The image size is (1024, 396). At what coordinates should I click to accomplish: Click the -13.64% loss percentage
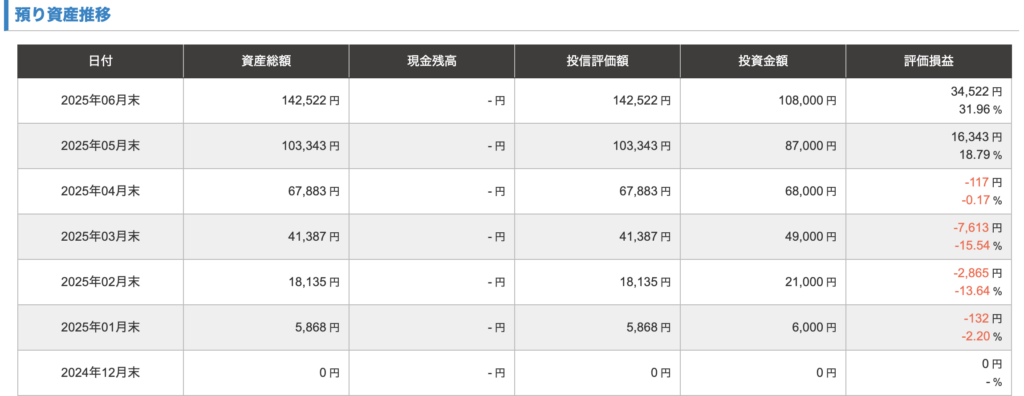(978, 291)
